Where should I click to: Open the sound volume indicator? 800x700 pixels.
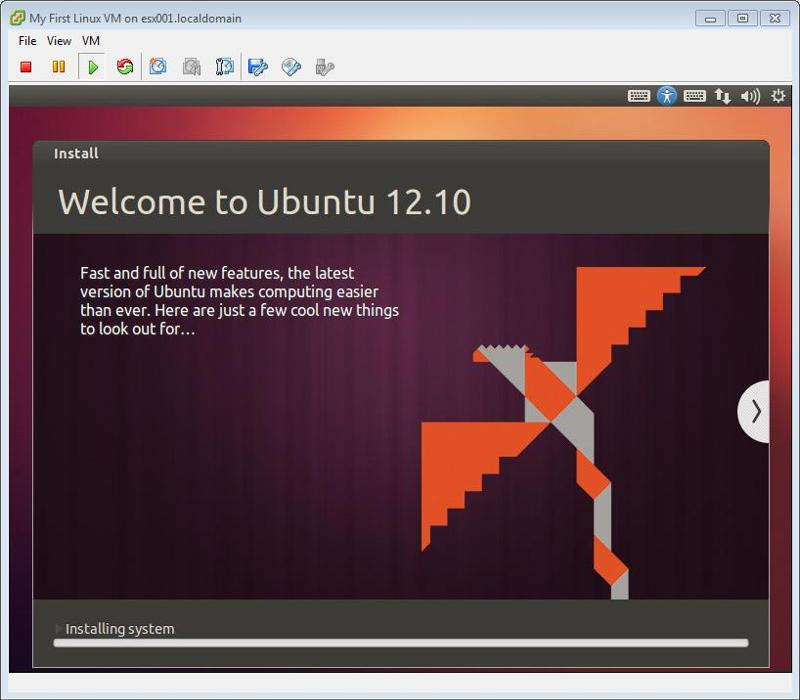[x=751, y=96]
